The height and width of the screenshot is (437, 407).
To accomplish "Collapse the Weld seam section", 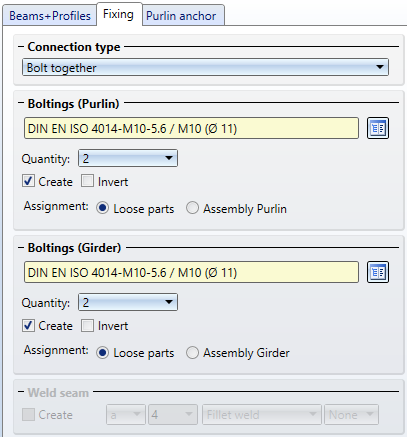I will (21, 393).
